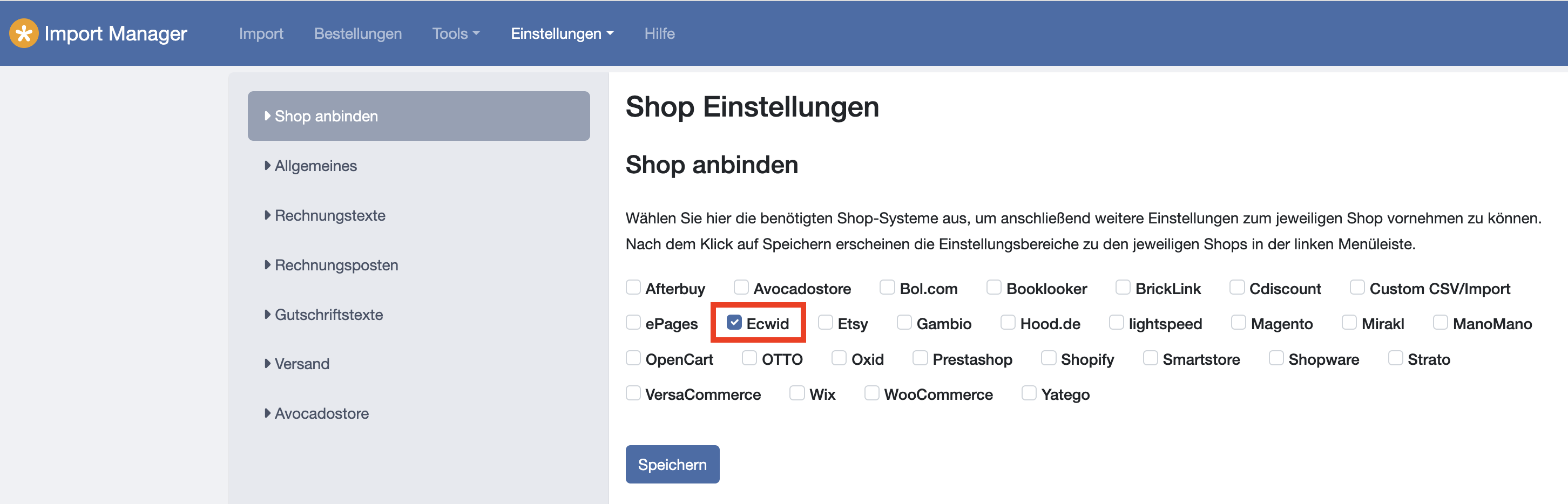Click the arrow icon beside Allgemeines
1568x504 pixels.
point(268,166)
